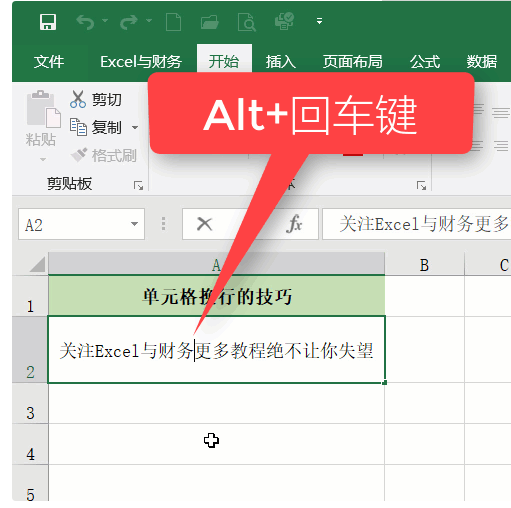Expand the Name Box dropdown arrow

tap(134, 224)
